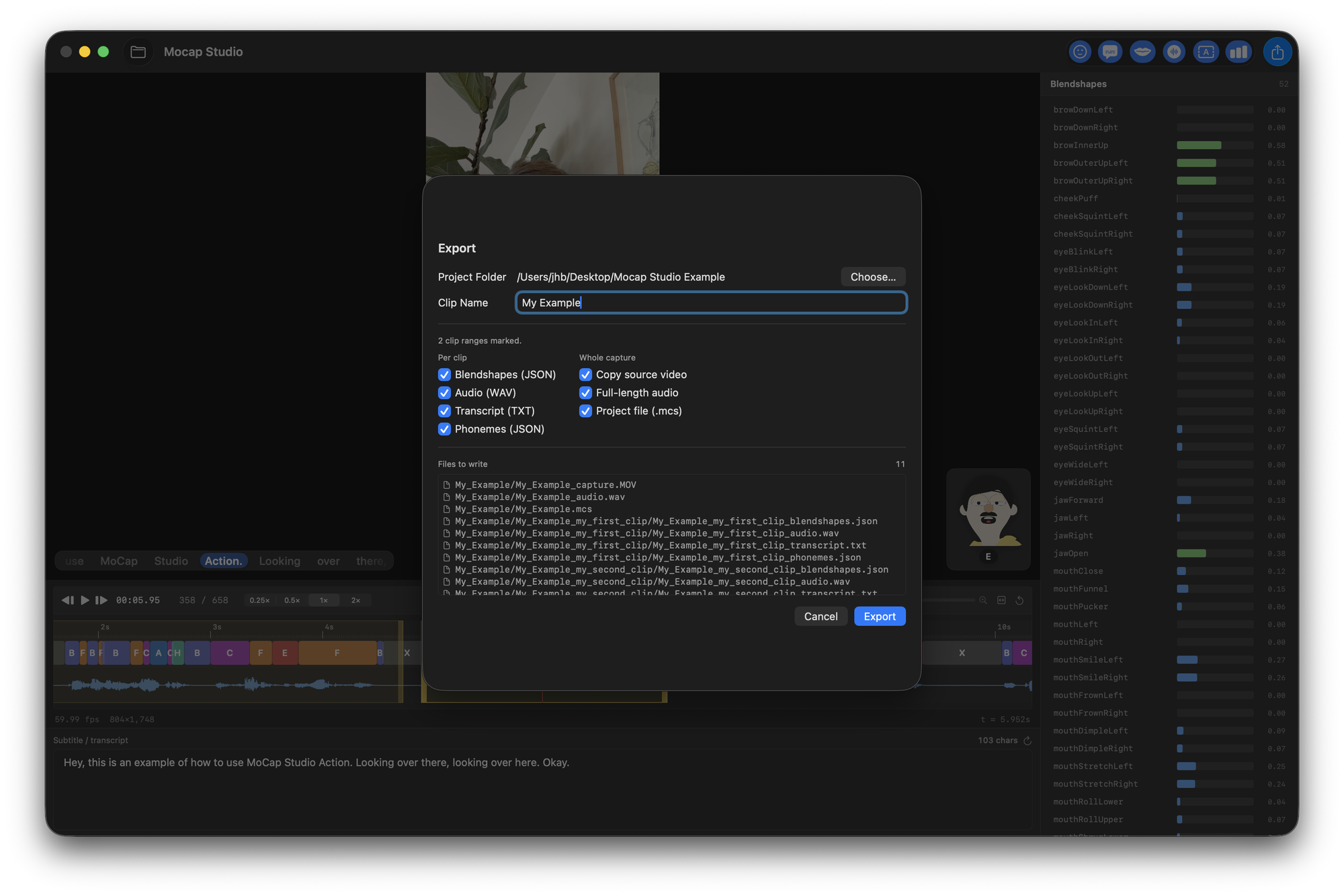Click the audio waveform icon in toolbar
This screenshot has height=896, width=1344.
pos(1174,52)
